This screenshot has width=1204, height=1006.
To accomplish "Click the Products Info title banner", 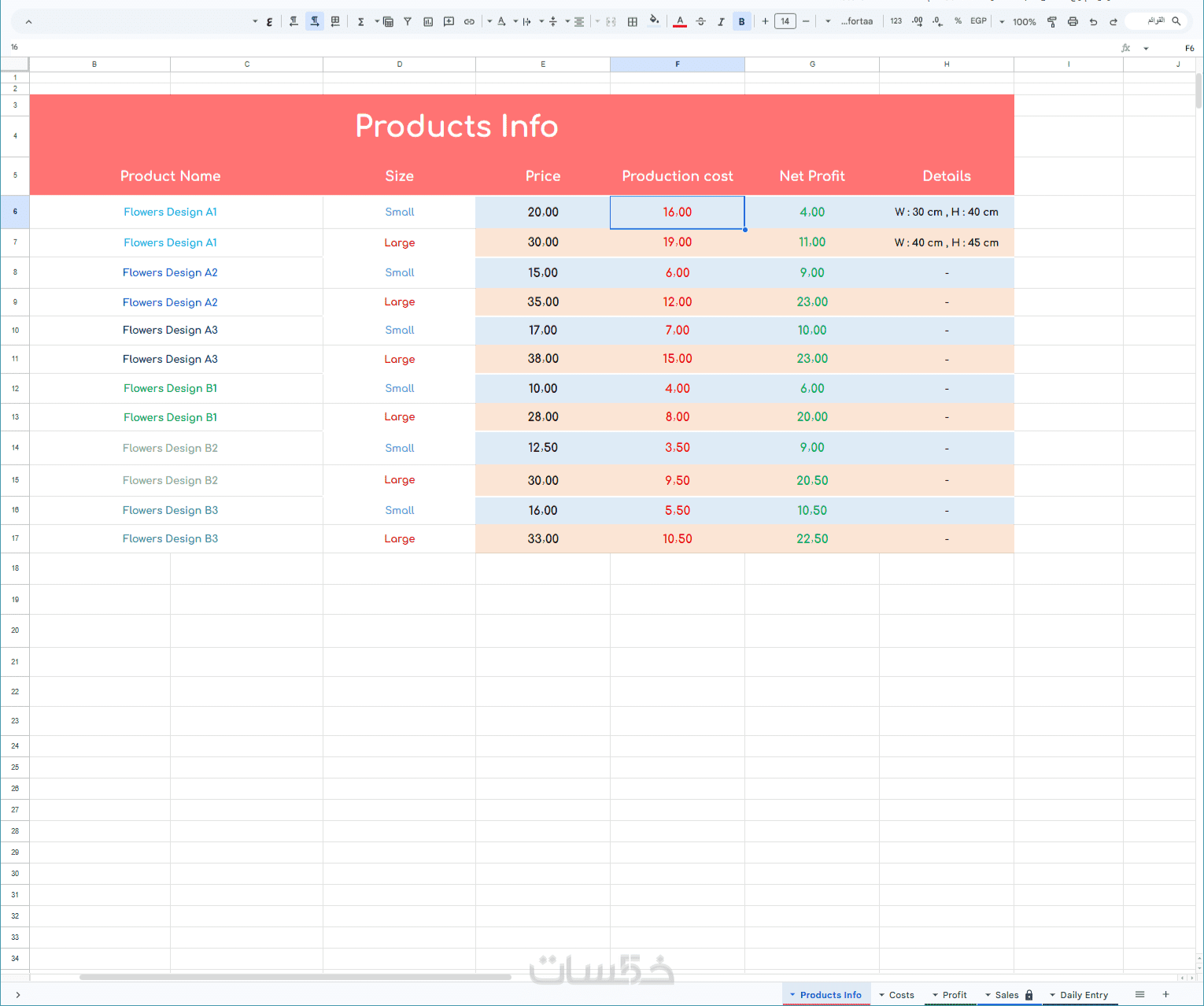I will [456, 126].
